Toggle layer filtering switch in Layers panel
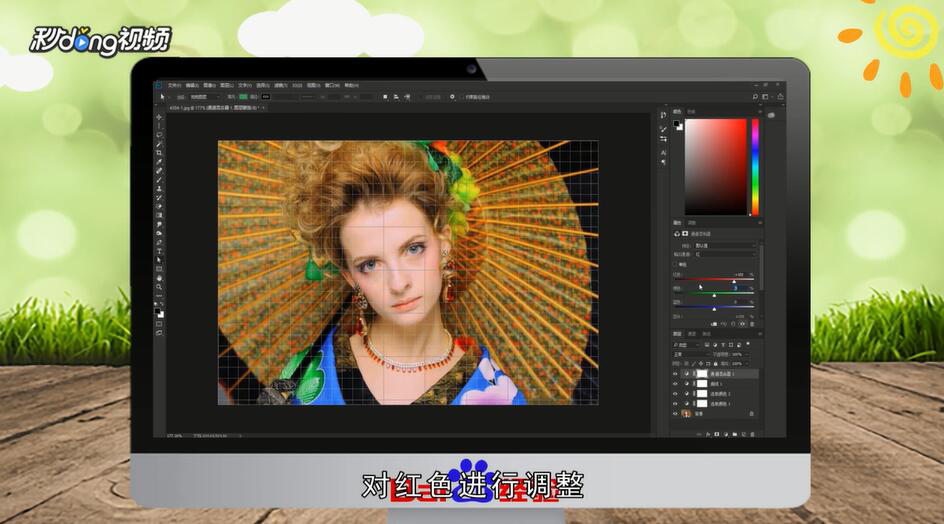This screenshot has width=944, height=524. click(748, 344)
